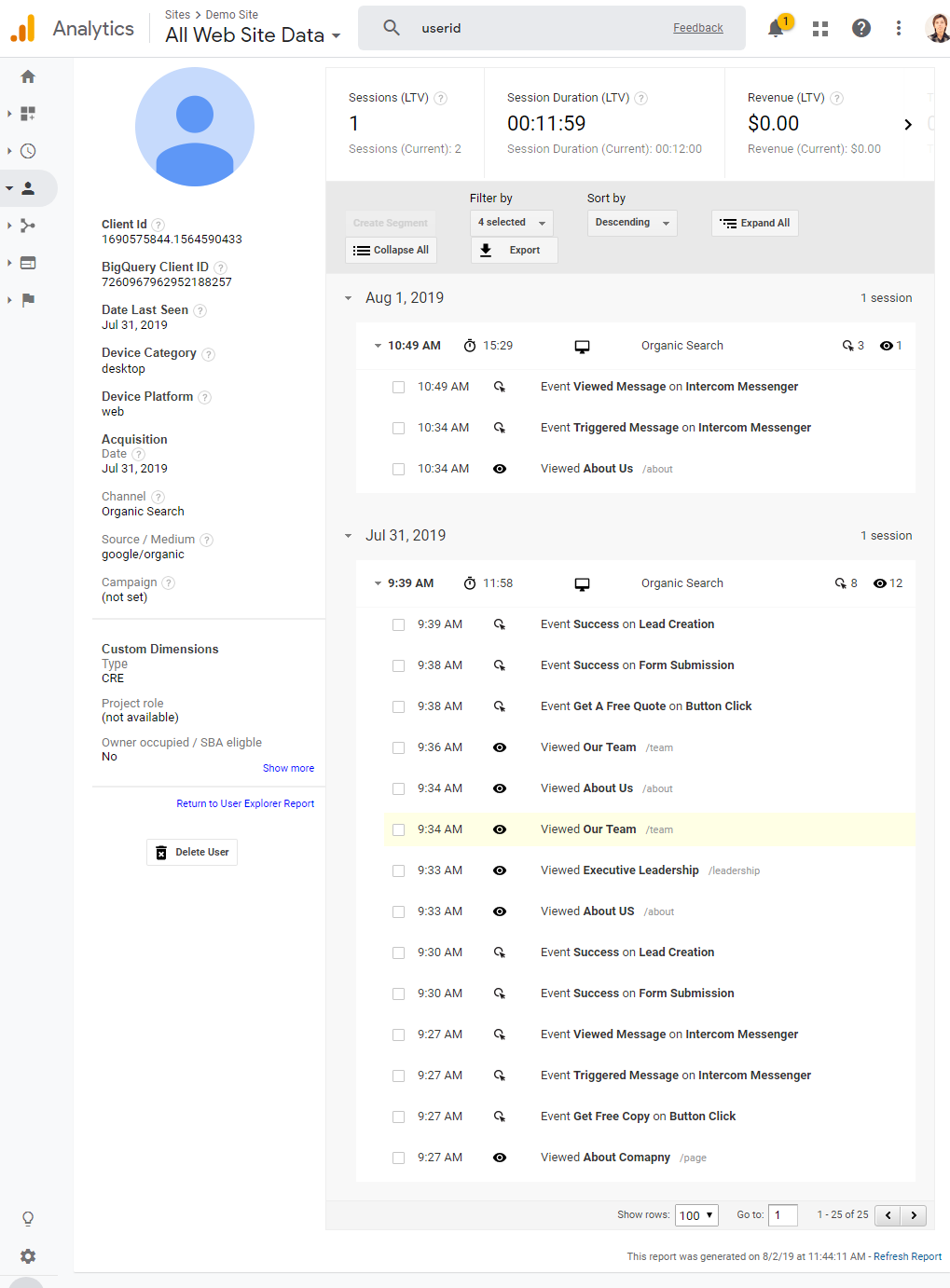Click the Export button
Screen dimensions: 950x1288
click(x=515, y=250)
